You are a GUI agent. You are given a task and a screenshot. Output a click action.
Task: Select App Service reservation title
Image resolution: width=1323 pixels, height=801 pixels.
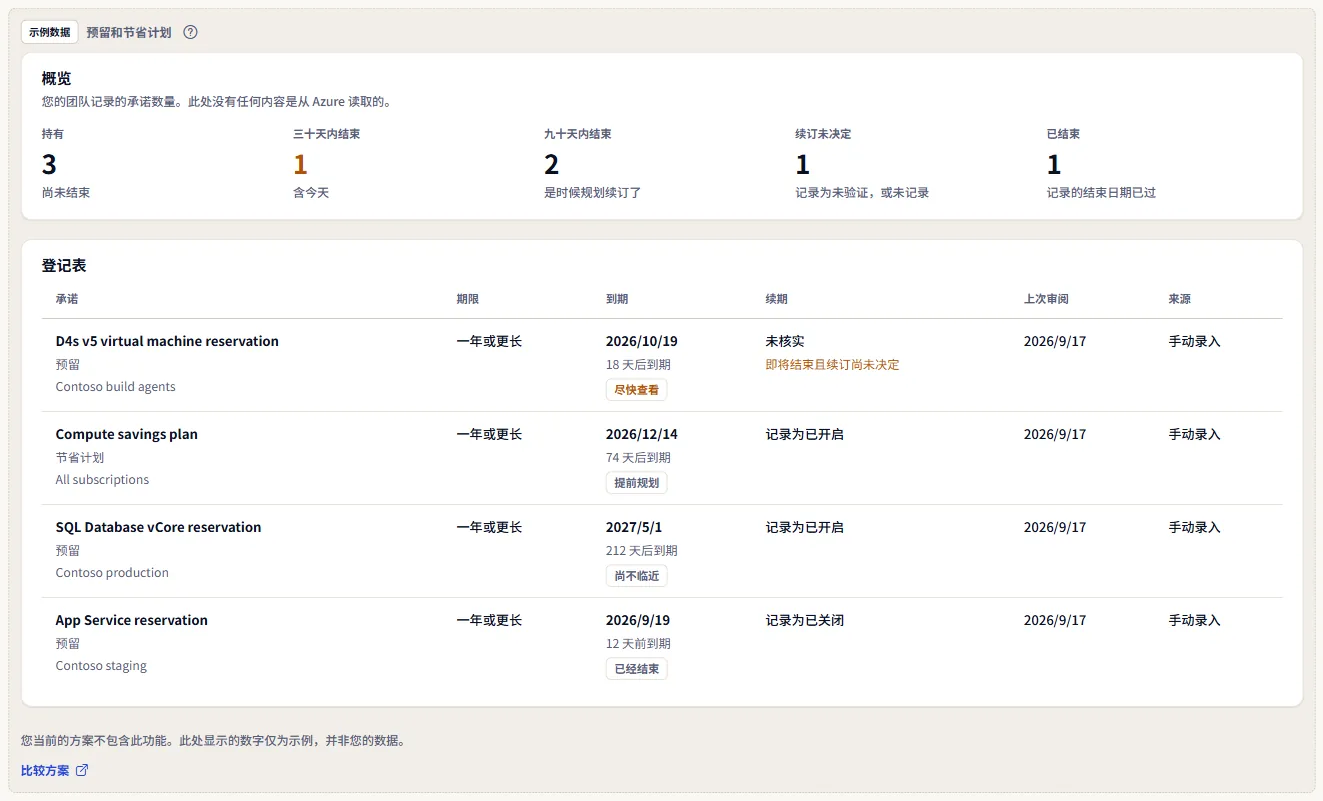click(x=132, y=620)
